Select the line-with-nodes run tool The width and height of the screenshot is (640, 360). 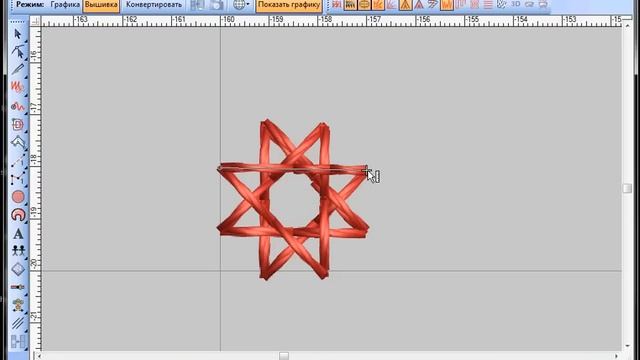tap(18, 179)
